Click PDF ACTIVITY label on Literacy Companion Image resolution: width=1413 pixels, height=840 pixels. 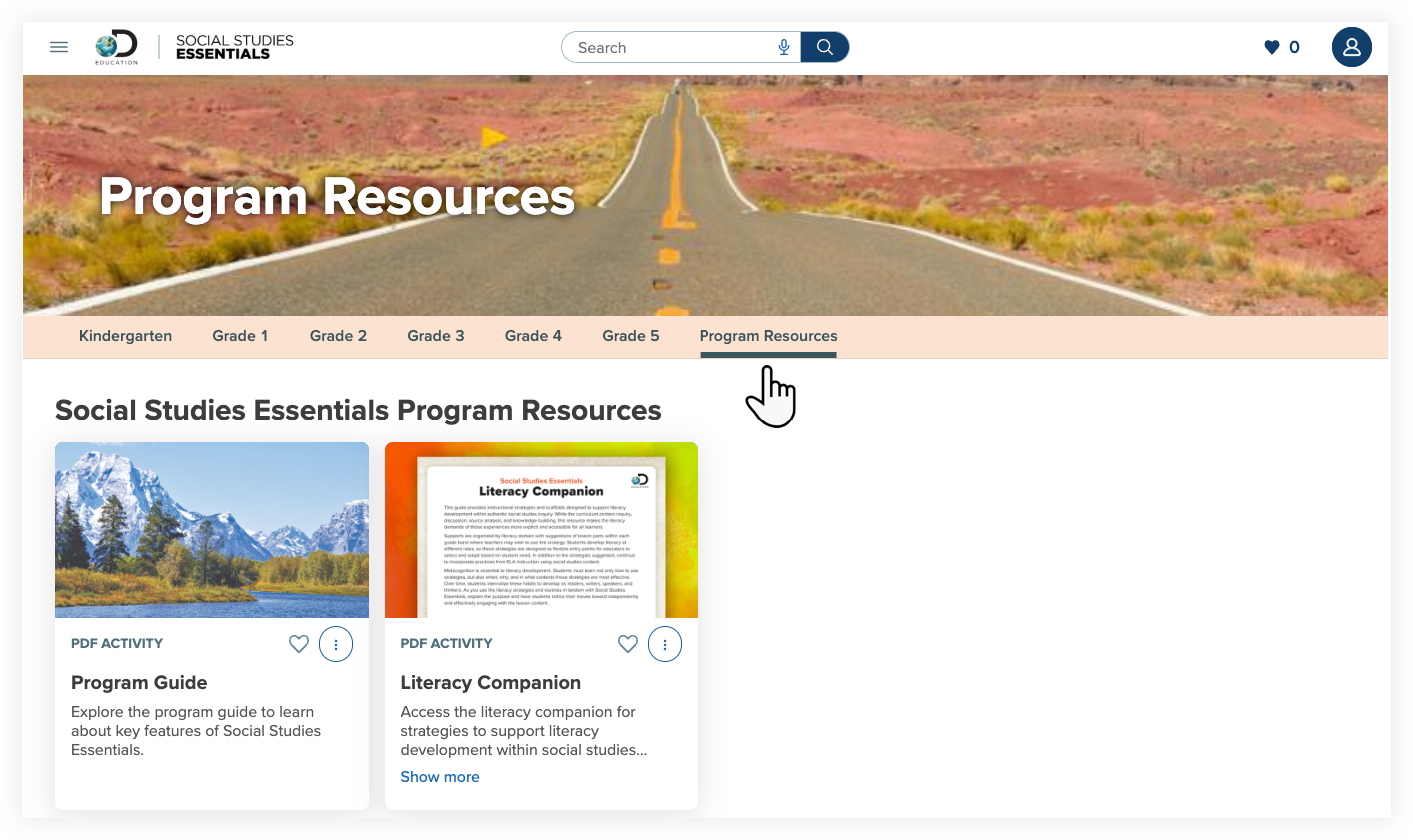pos(446,644)
